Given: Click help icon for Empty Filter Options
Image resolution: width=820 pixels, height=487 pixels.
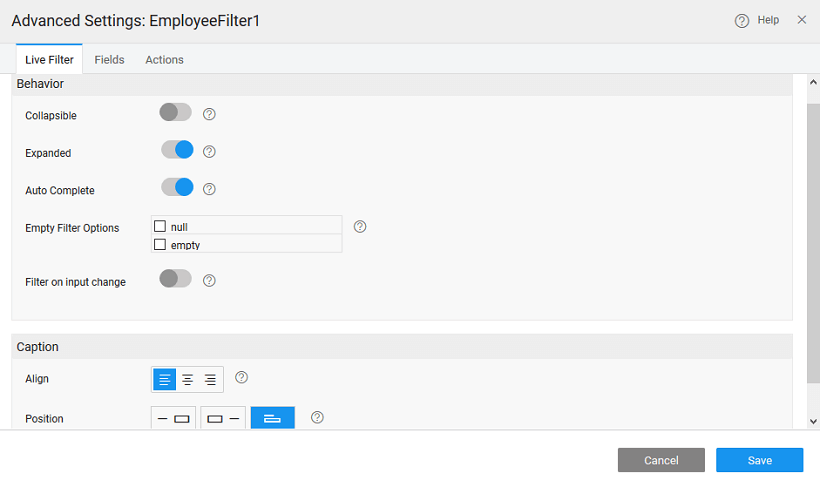Looking at the screenshot, I should click(x=360, y=227).
